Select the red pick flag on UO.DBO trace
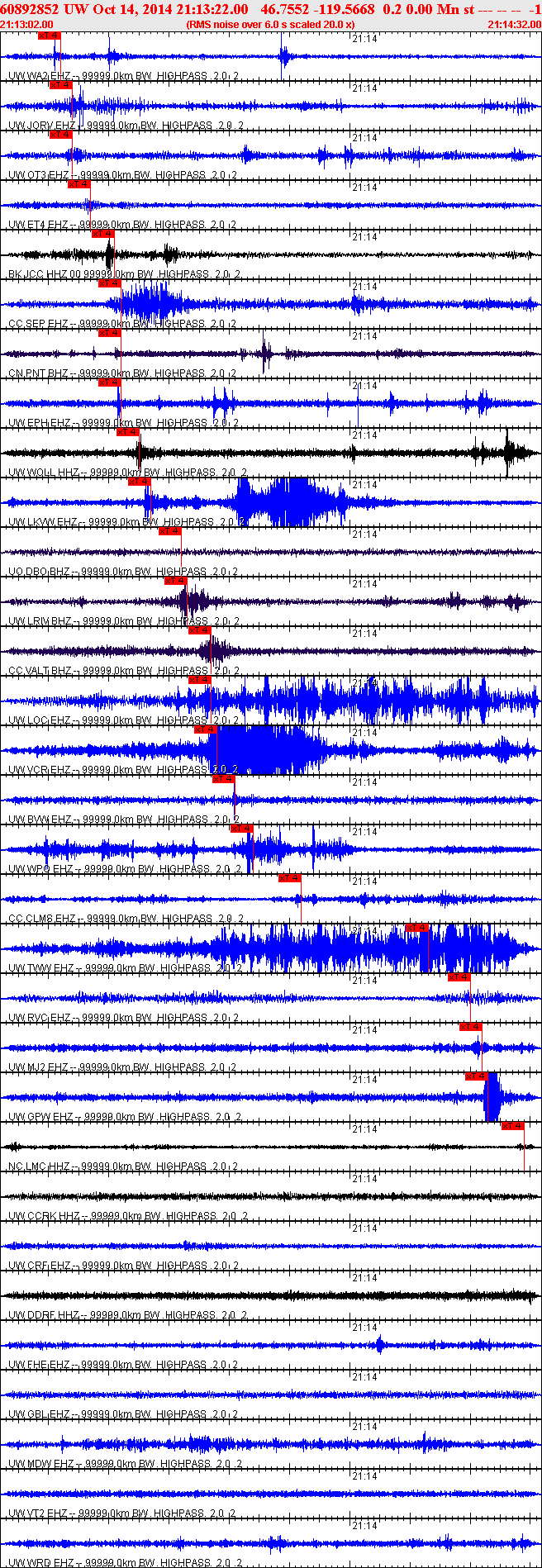 pyautogui.click(x=169, y=531)
